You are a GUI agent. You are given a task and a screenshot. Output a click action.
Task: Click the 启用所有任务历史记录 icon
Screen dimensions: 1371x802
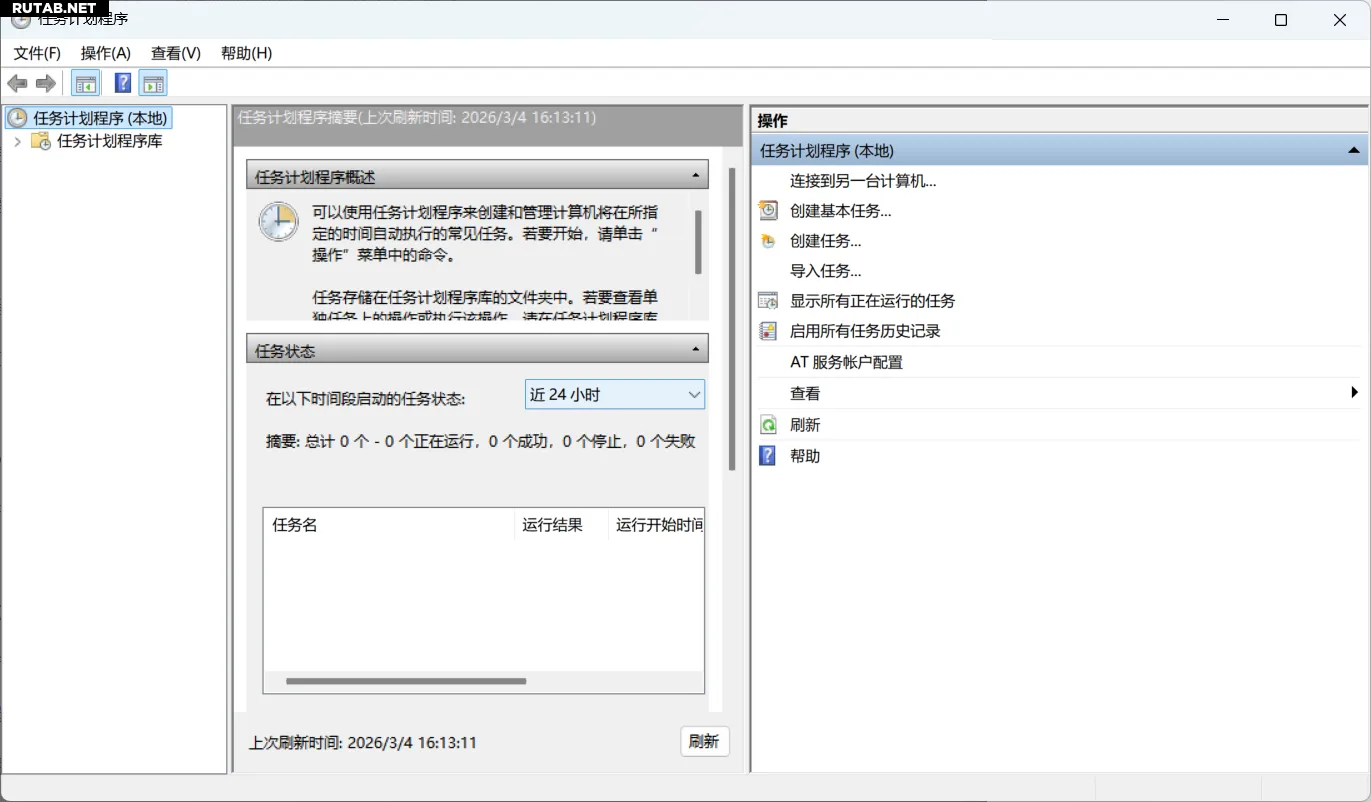768,331
